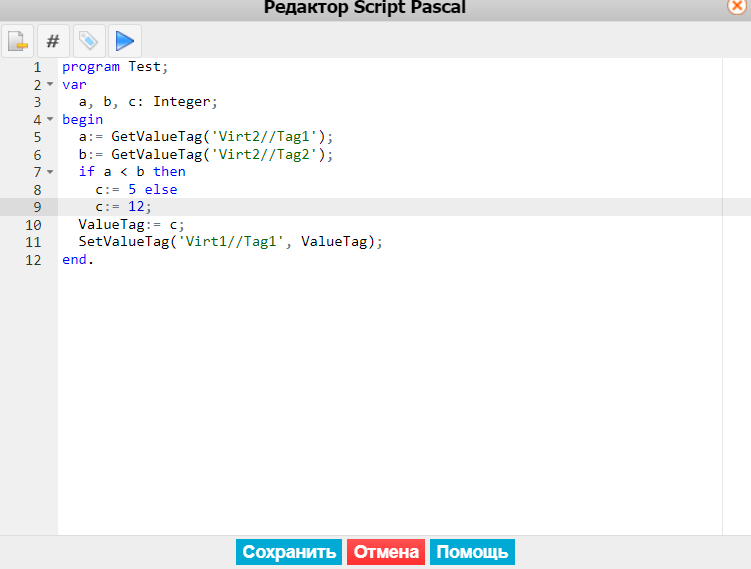Save the script with Сохранить button
751x569 pixels.
pyautogui.click(x=289, y=552)
